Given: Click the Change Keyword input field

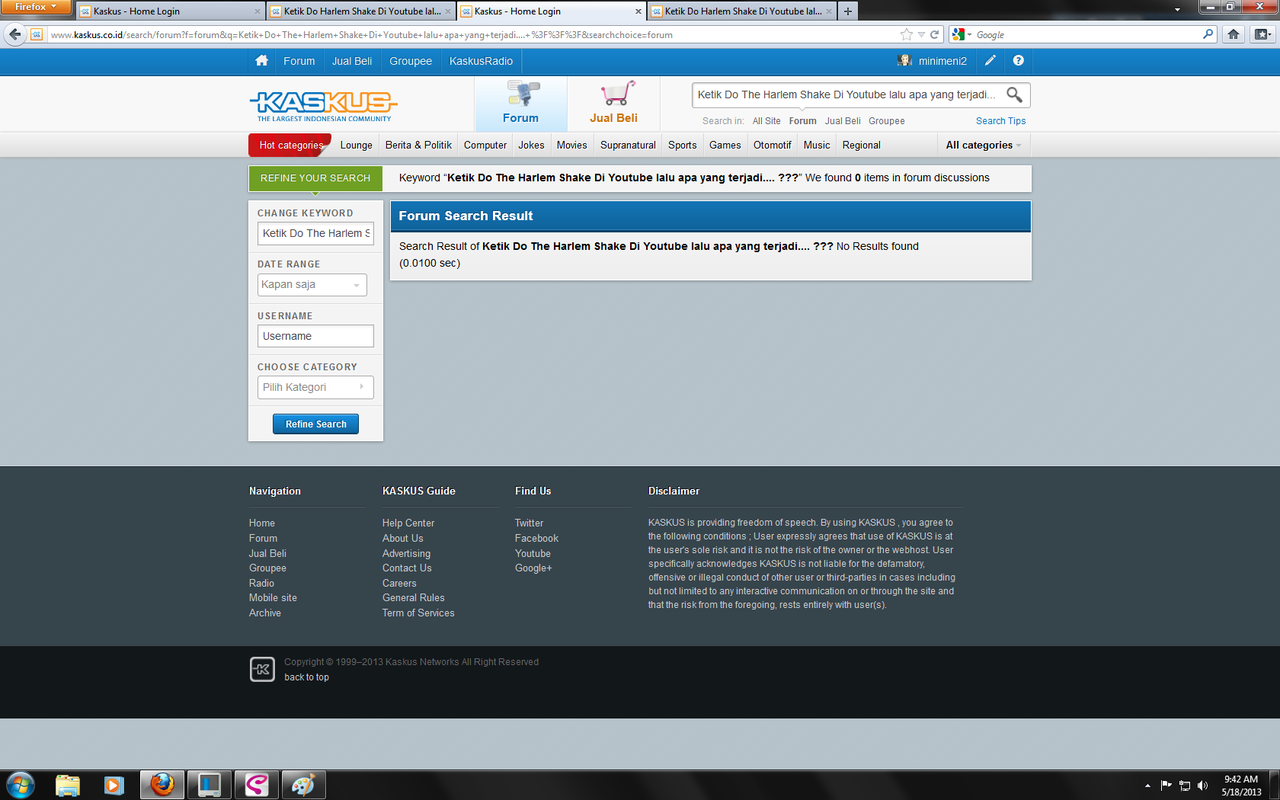Looking at the screenshot, I should [315, 233].
